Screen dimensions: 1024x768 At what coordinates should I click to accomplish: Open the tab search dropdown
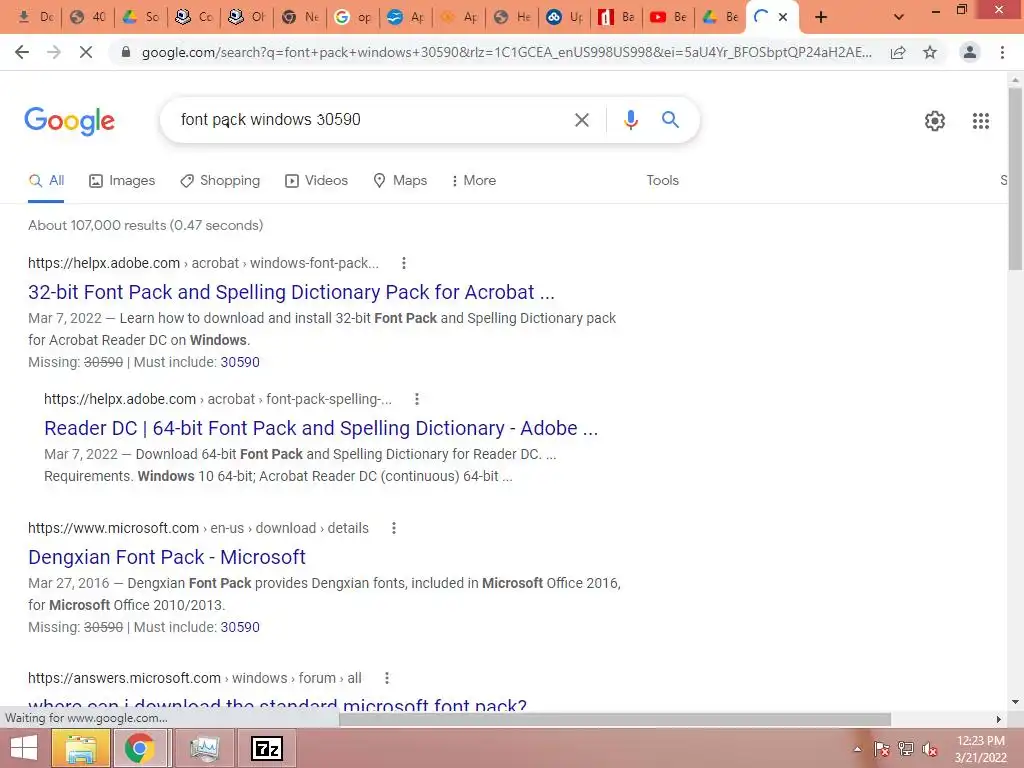(899, 17)
